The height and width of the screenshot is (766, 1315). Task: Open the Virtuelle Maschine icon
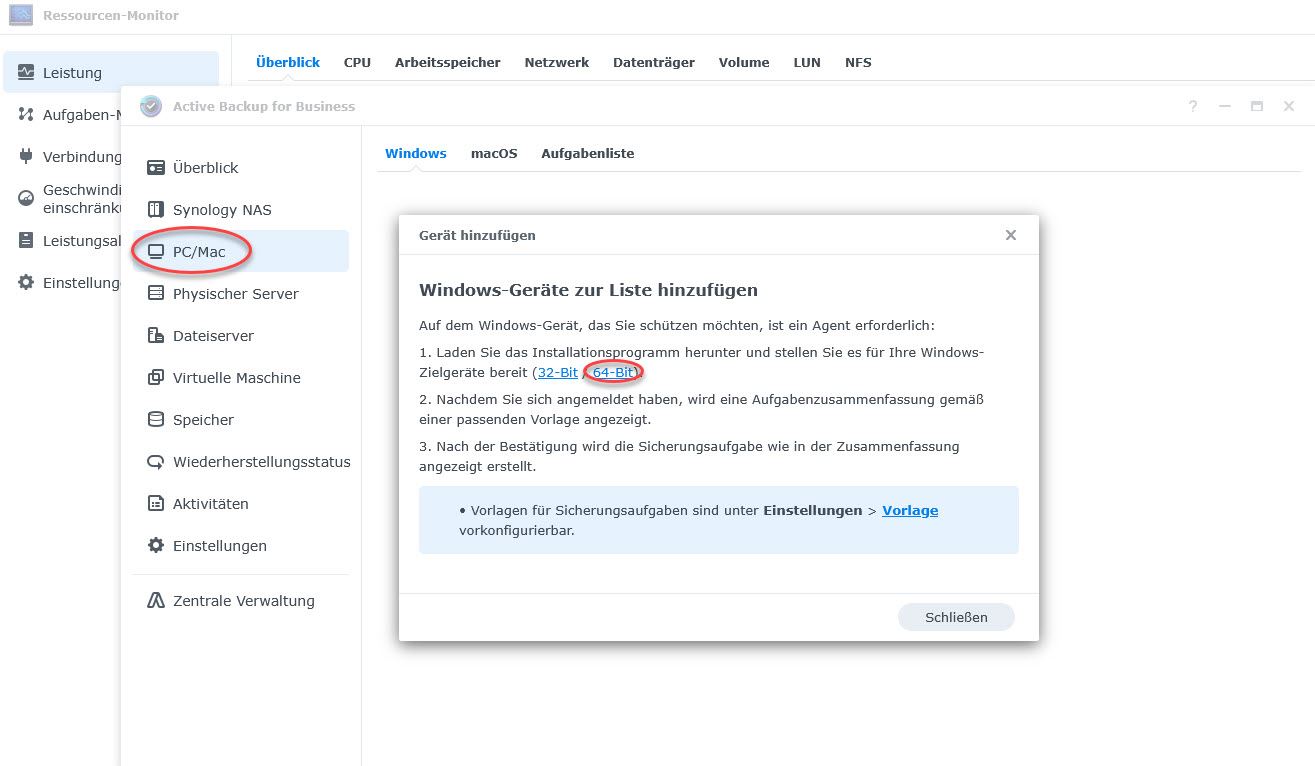[156, 378]
